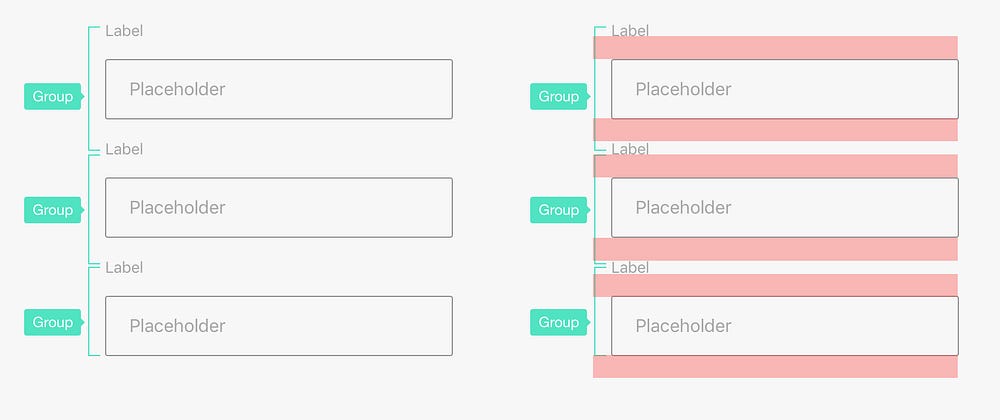Screen dimensions: 1000x420
Task: Click the bottommost pink spacing band
Action: [x=775, y=367]
